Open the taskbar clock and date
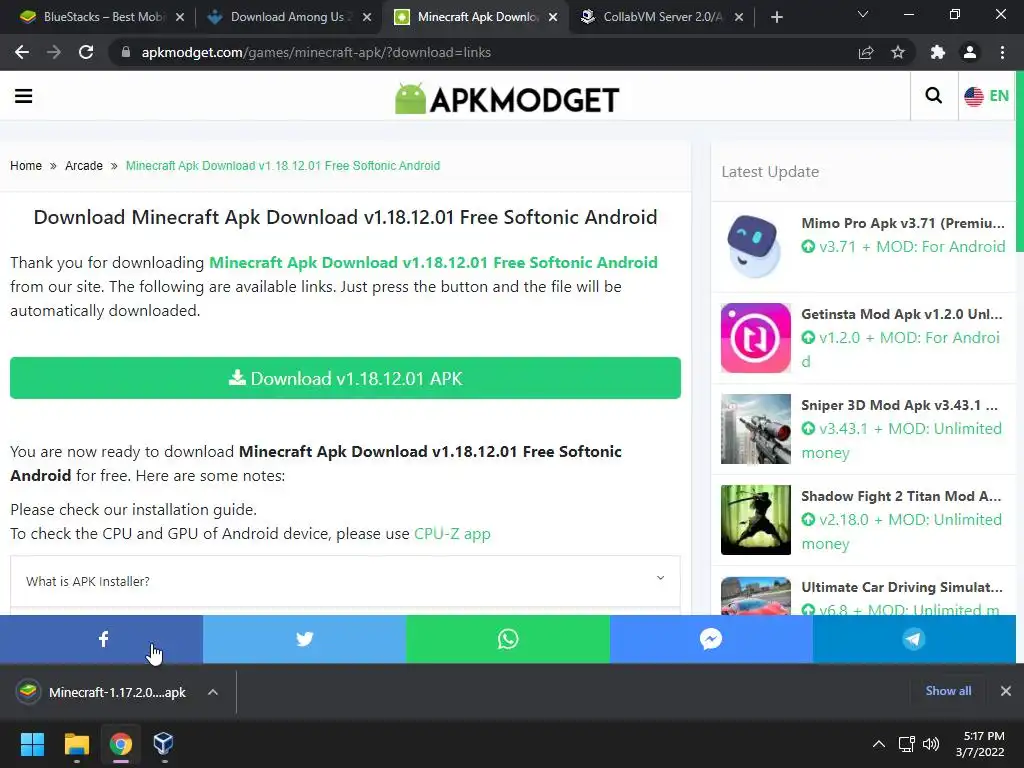Viewport: 1024px width, 768px height. click(980, 744)
